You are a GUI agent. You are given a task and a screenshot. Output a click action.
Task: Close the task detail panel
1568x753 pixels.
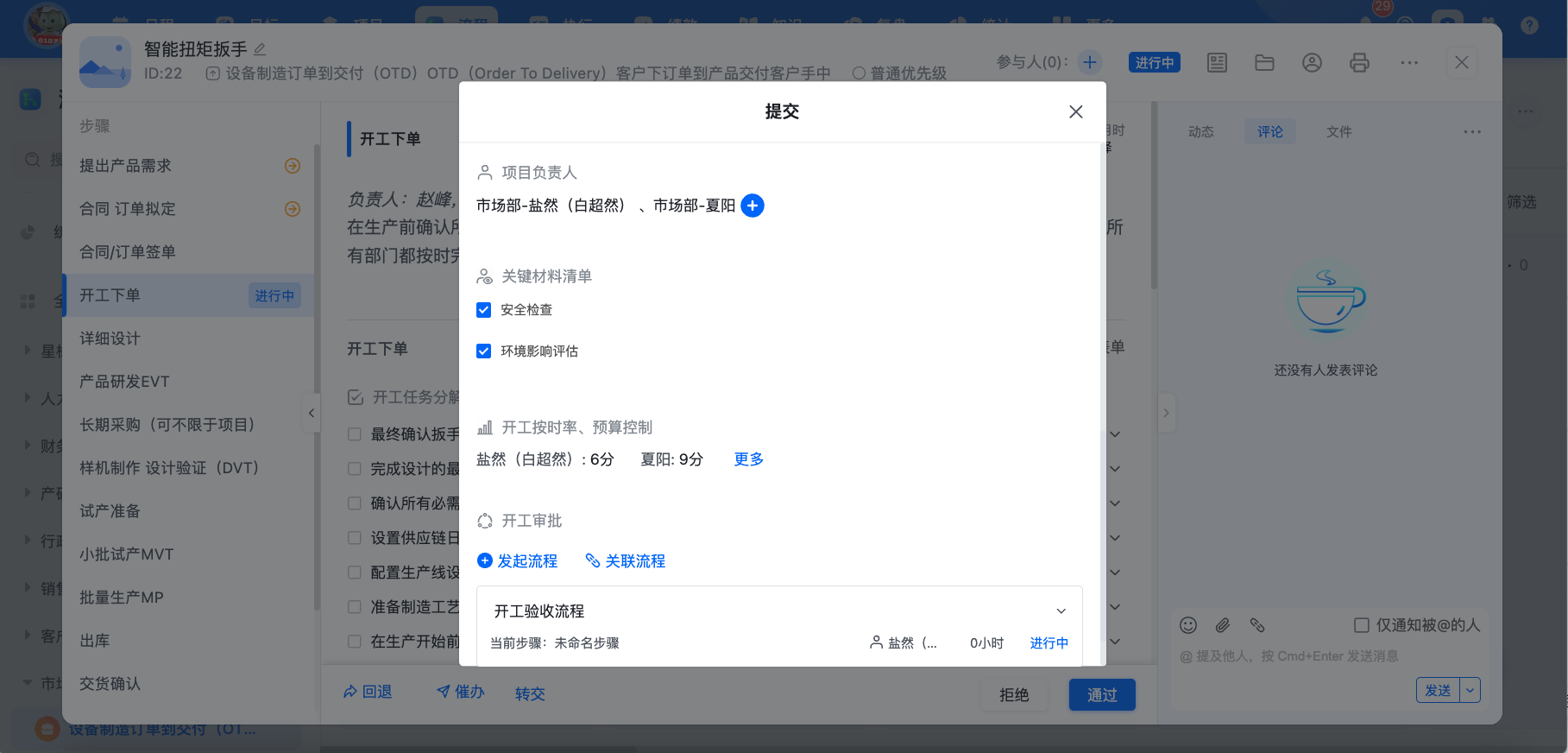tap(1462, 62)
